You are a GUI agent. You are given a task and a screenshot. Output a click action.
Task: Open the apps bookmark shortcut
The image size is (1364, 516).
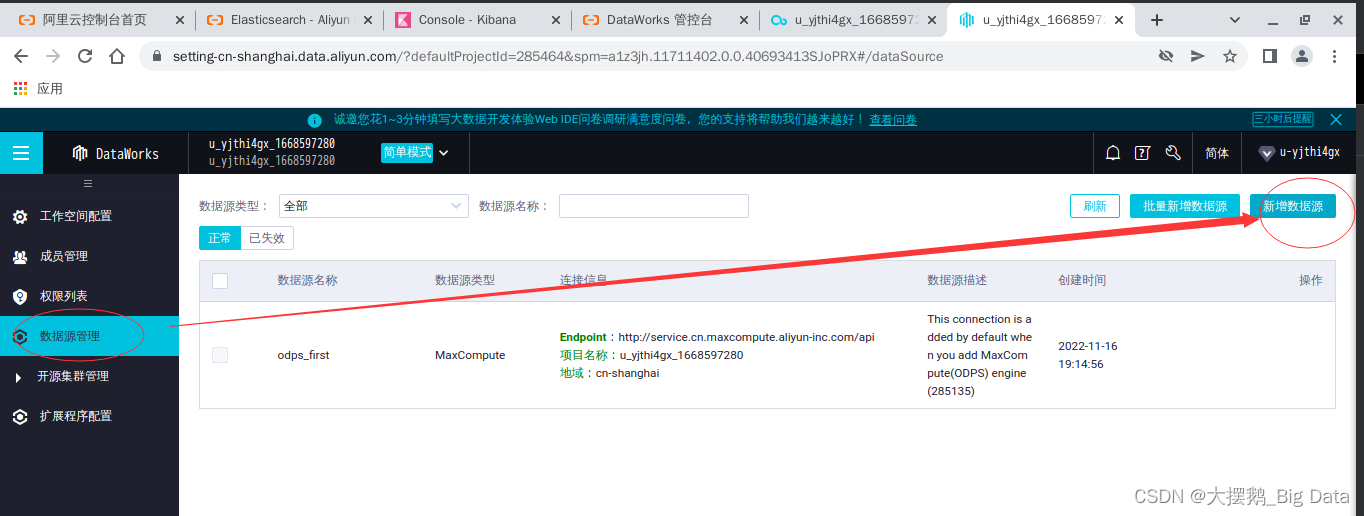[38, 89]
